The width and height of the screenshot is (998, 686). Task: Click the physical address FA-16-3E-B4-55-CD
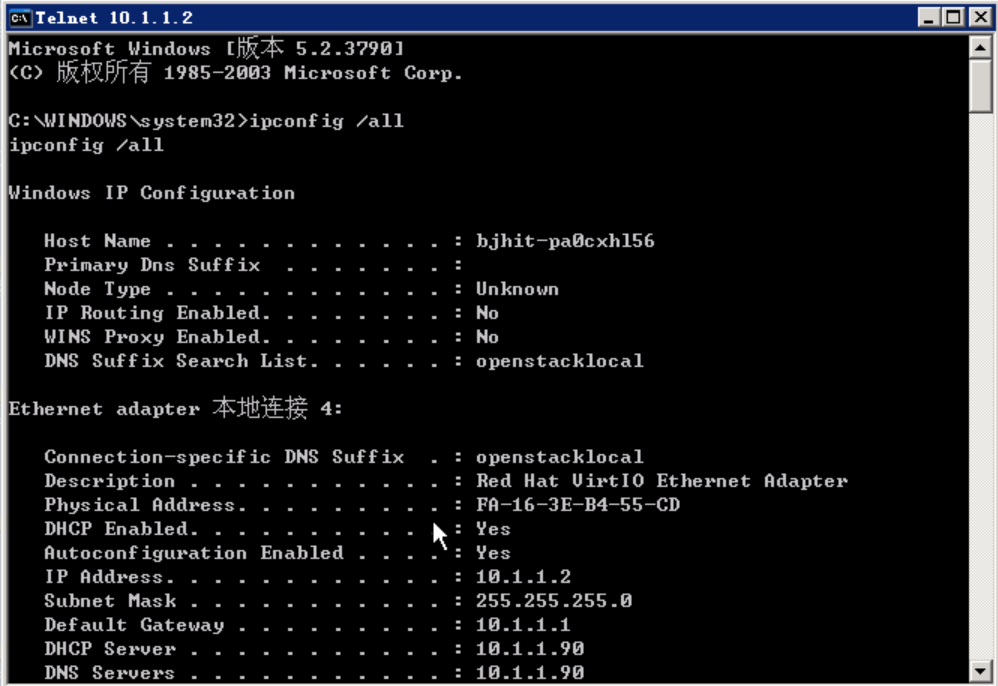578,505
